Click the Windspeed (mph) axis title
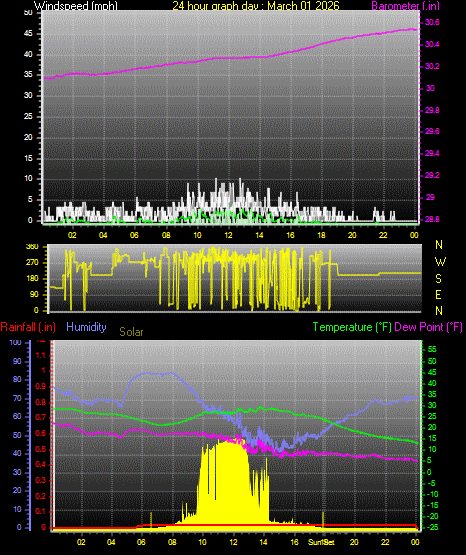The image size is (466, 555). [76, 6]
